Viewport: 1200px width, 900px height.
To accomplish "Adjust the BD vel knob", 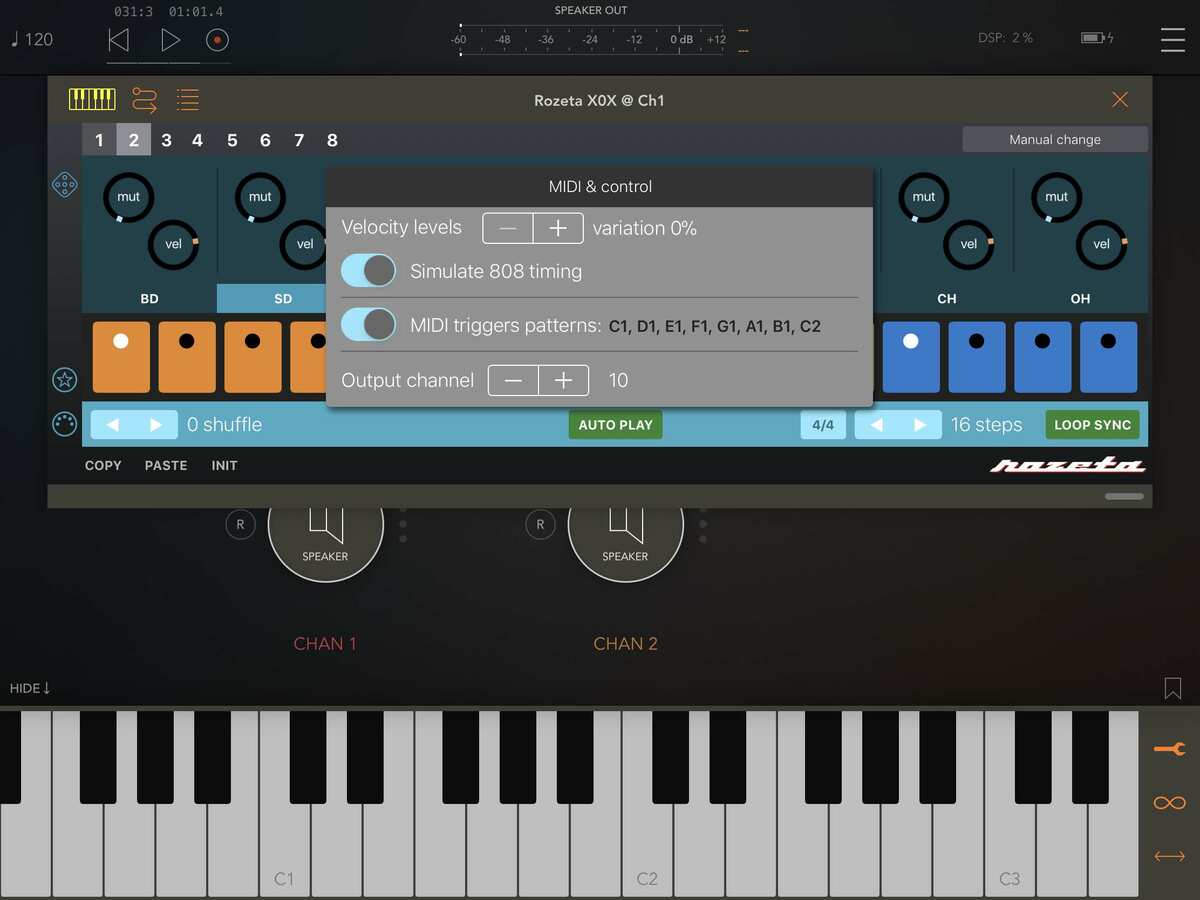I will tap(174, 244).
